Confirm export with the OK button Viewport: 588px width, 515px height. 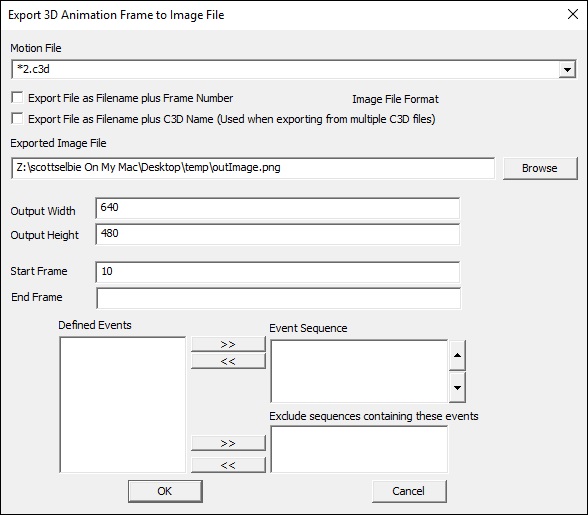pyautogui.click(x=165, y=491)
